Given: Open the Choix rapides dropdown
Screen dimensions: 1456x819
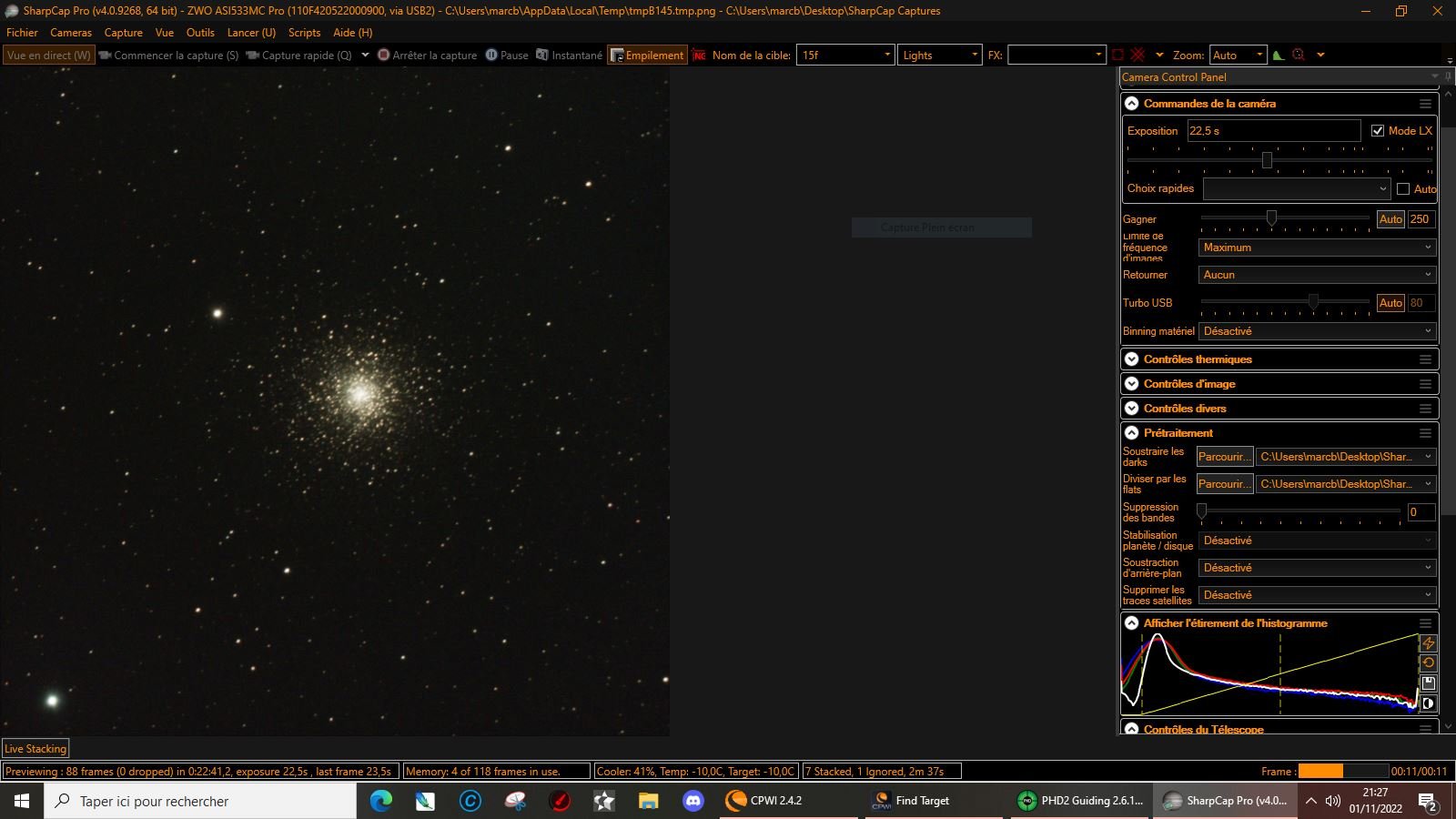Looking at the screenshot, I should click(1297, 189).
